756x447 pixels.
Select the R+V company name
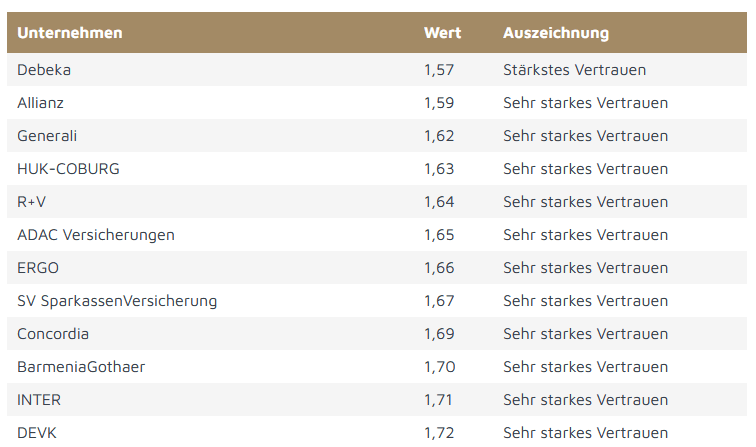(32, 202)
